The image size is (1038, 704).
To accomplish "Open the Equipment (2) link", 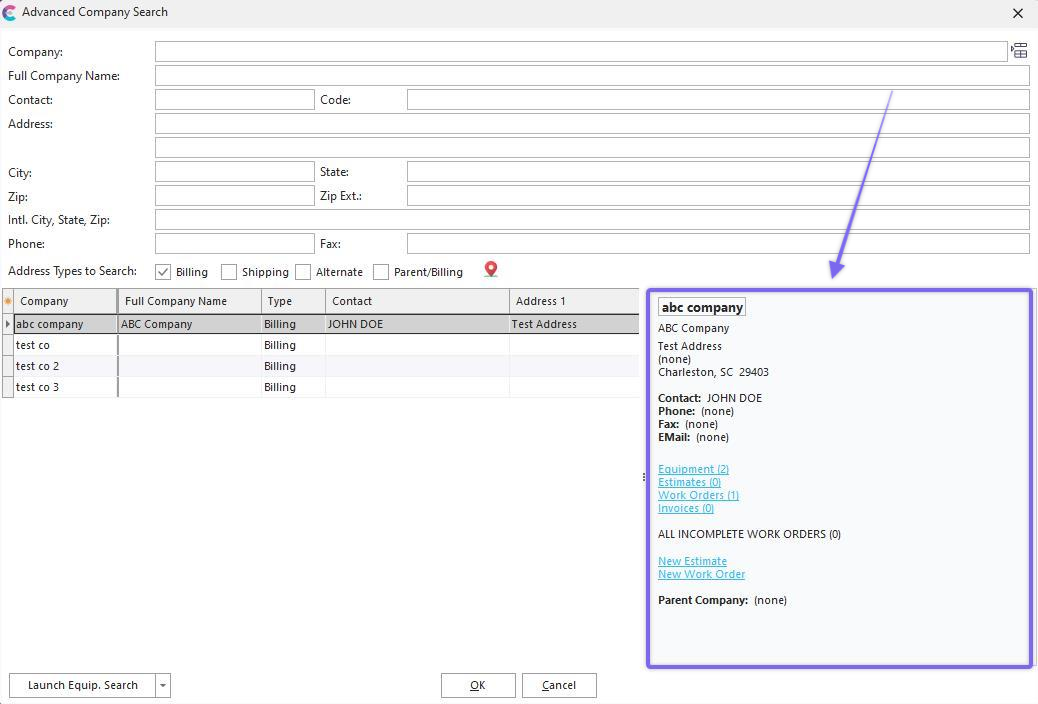I will coord(693,469).
